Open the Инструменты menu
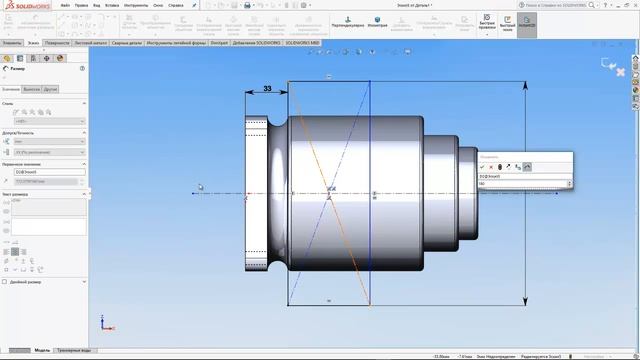The height and width of the screenshot is (360, 640). (x=136, y=5)
